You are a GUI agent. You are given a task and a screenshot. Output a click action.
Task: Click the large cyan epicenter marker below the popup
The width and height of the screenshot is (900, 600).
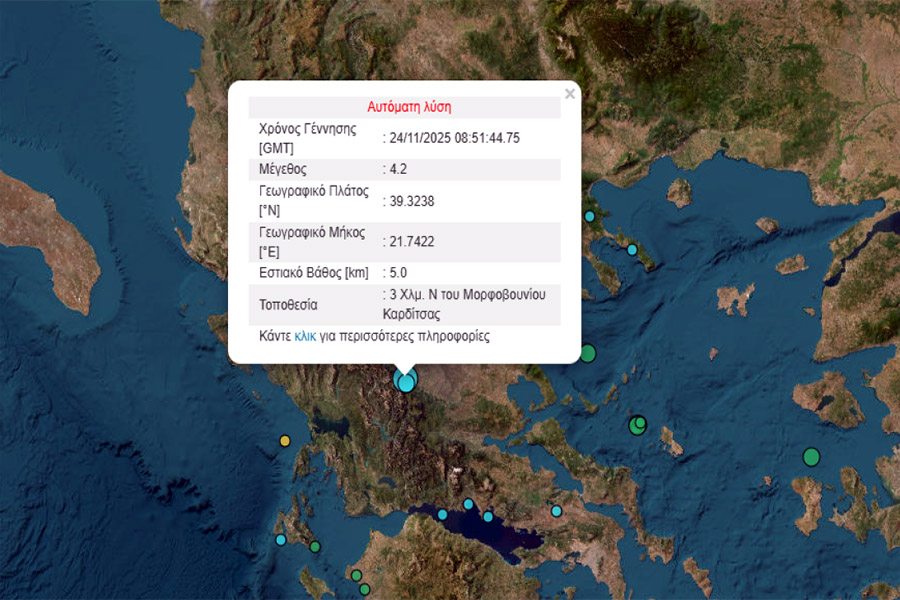405,381
